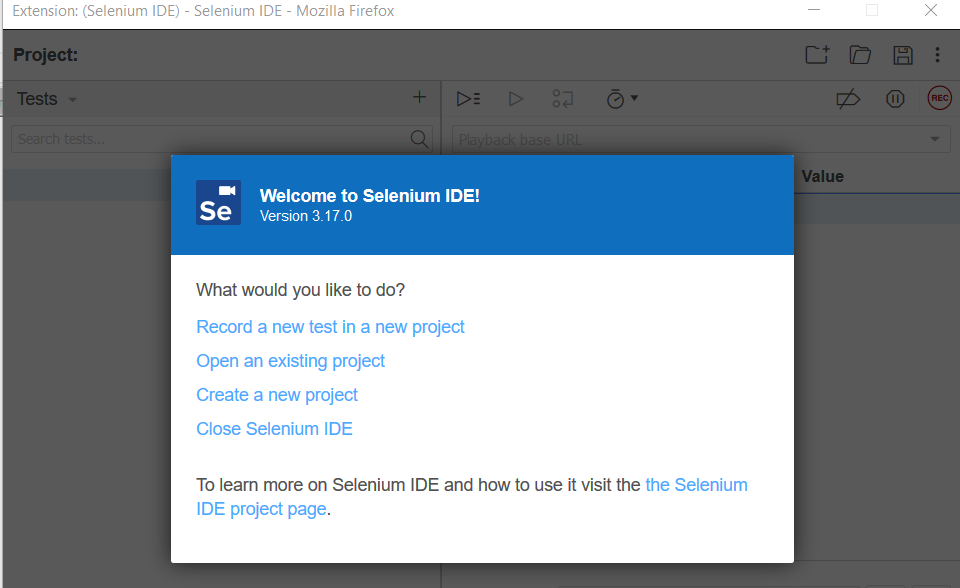Add a new test with the plus button
The image size is (960, 588).
click(419, 97)
